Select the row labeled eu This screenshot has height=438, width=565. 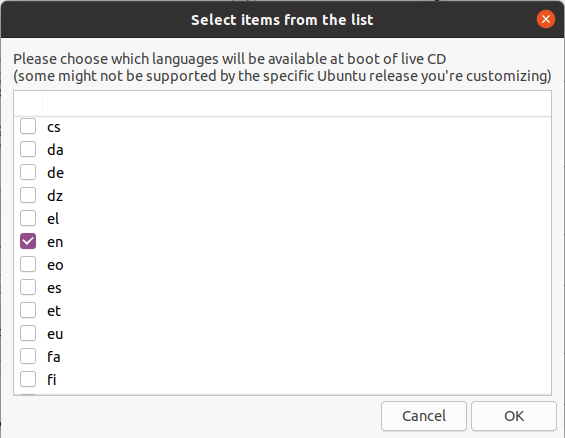(282, 334)
